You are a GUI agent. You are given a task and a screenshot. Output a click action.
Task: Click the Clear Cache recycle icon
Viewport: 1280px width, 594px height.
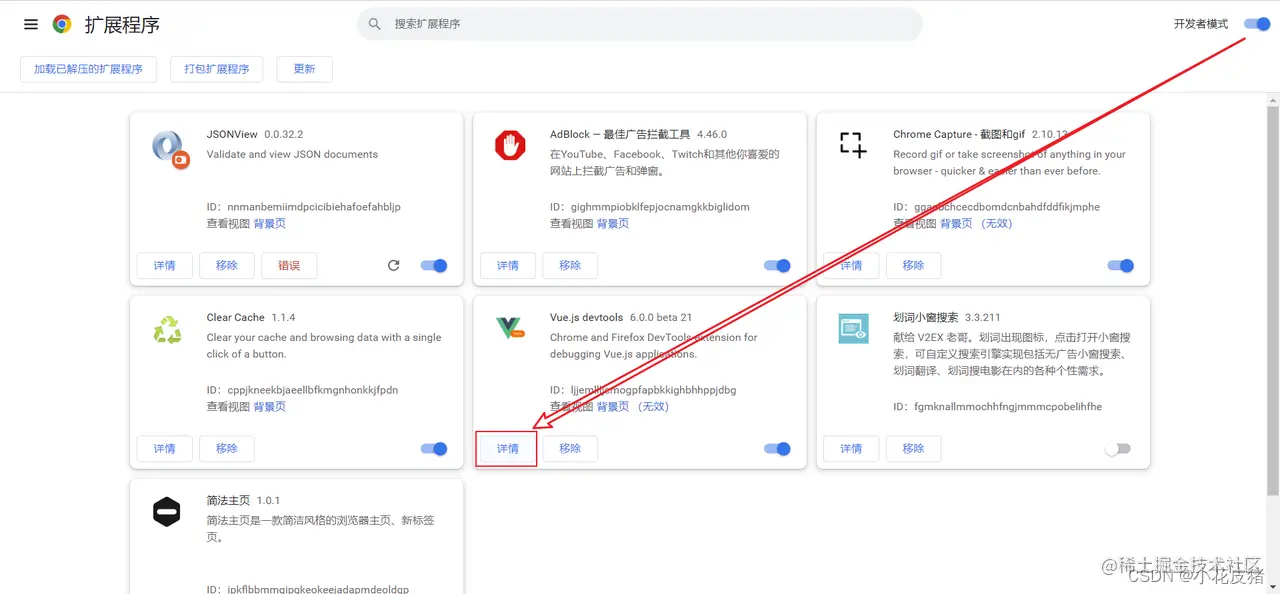[167, 328]
